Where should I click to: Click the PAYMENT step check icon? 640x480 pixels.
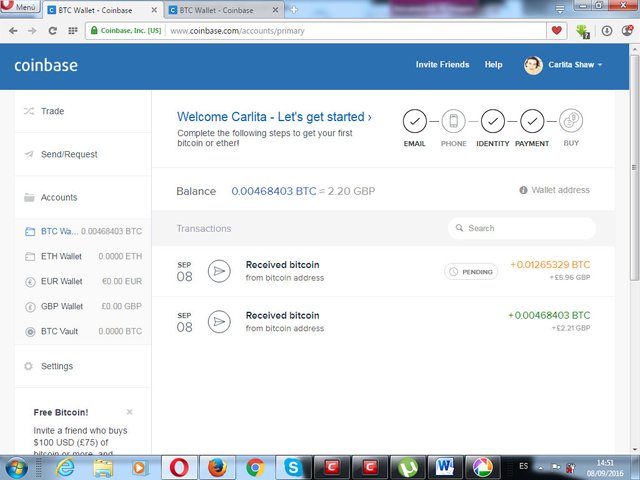(x=532, y=121)
